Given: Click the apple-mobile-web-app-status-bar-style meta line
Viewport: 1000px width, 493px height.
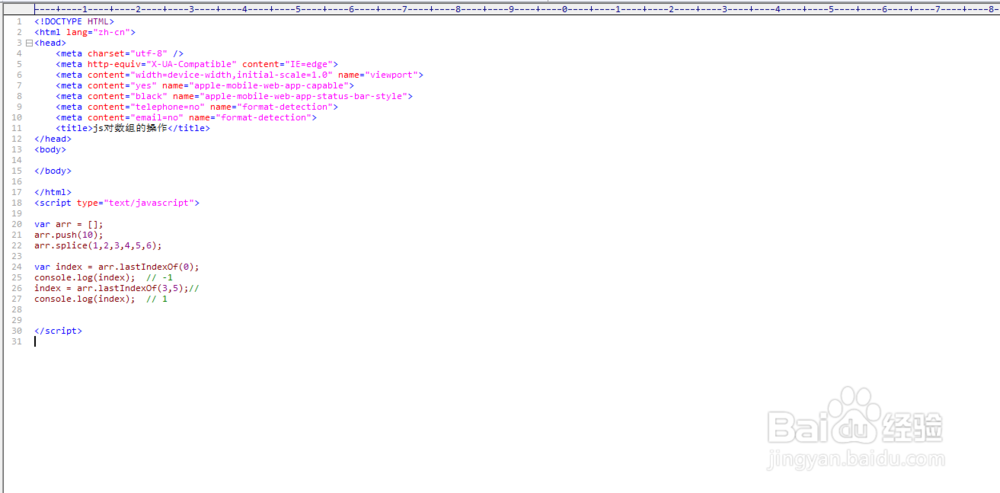Looking at the screenshot, I should 234,96.
